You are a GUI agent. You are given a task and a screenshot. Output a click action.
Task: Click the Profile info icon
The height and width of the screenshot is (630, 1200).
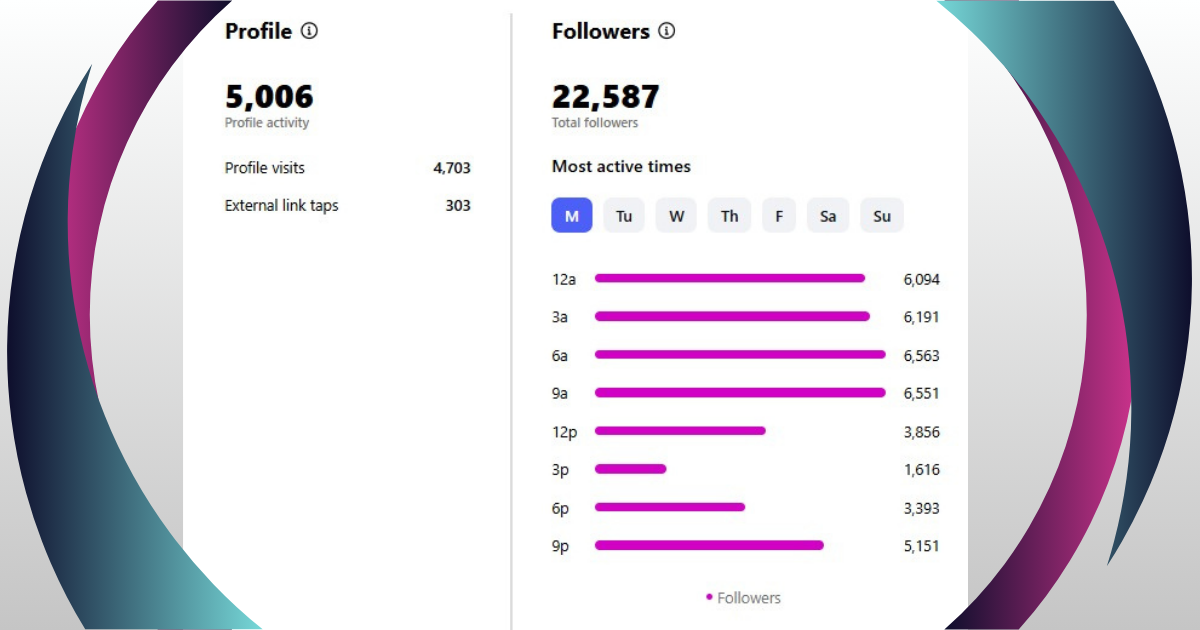click(309, 31)
